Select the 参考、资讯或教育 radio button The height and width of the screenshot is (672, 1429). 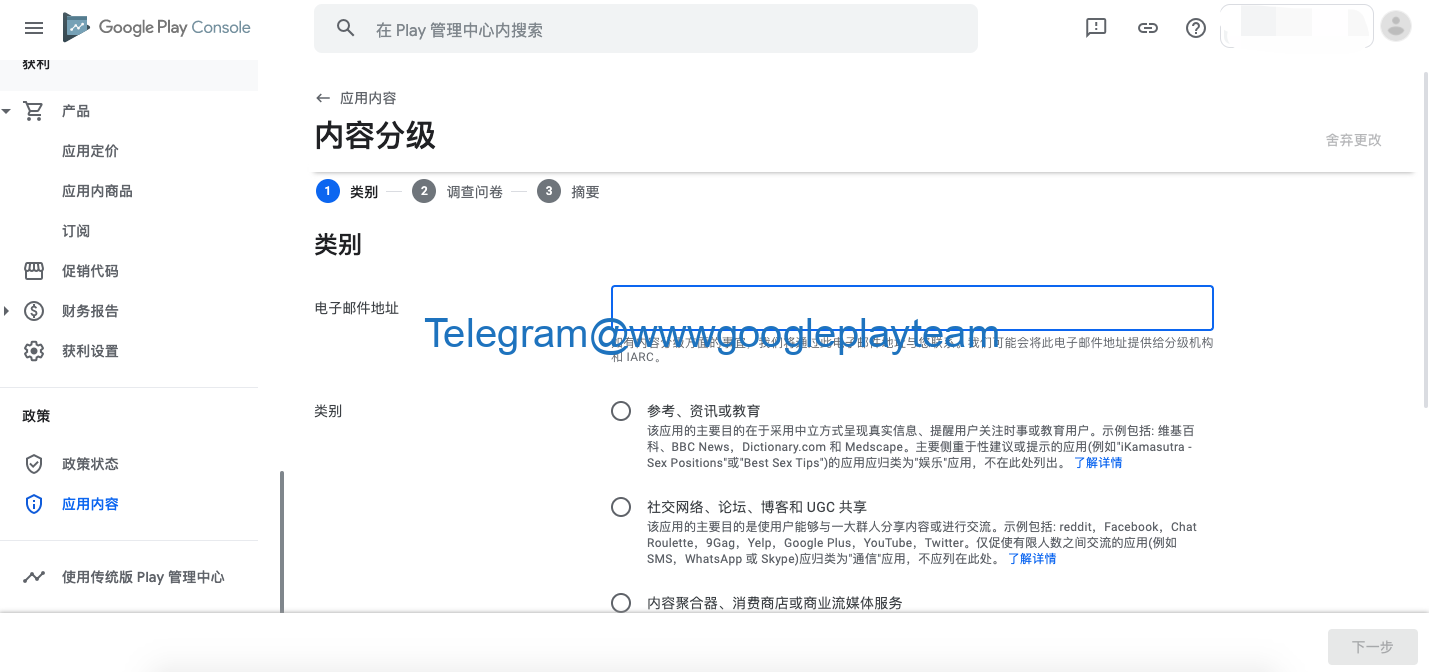pos(621,411)
